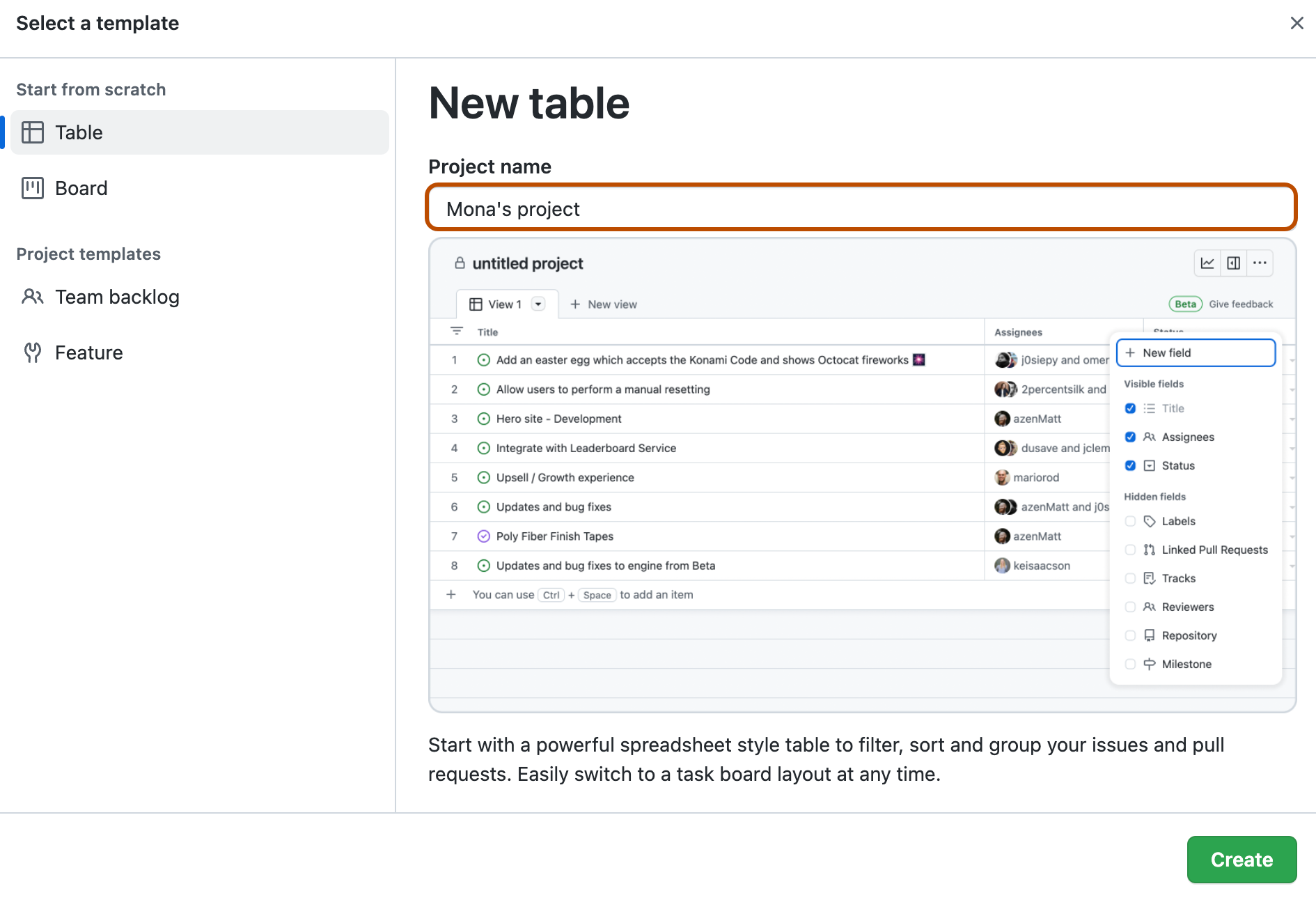1316x900 pixels.
Task: Click the Repository icon
Action: click(1150, 635)
